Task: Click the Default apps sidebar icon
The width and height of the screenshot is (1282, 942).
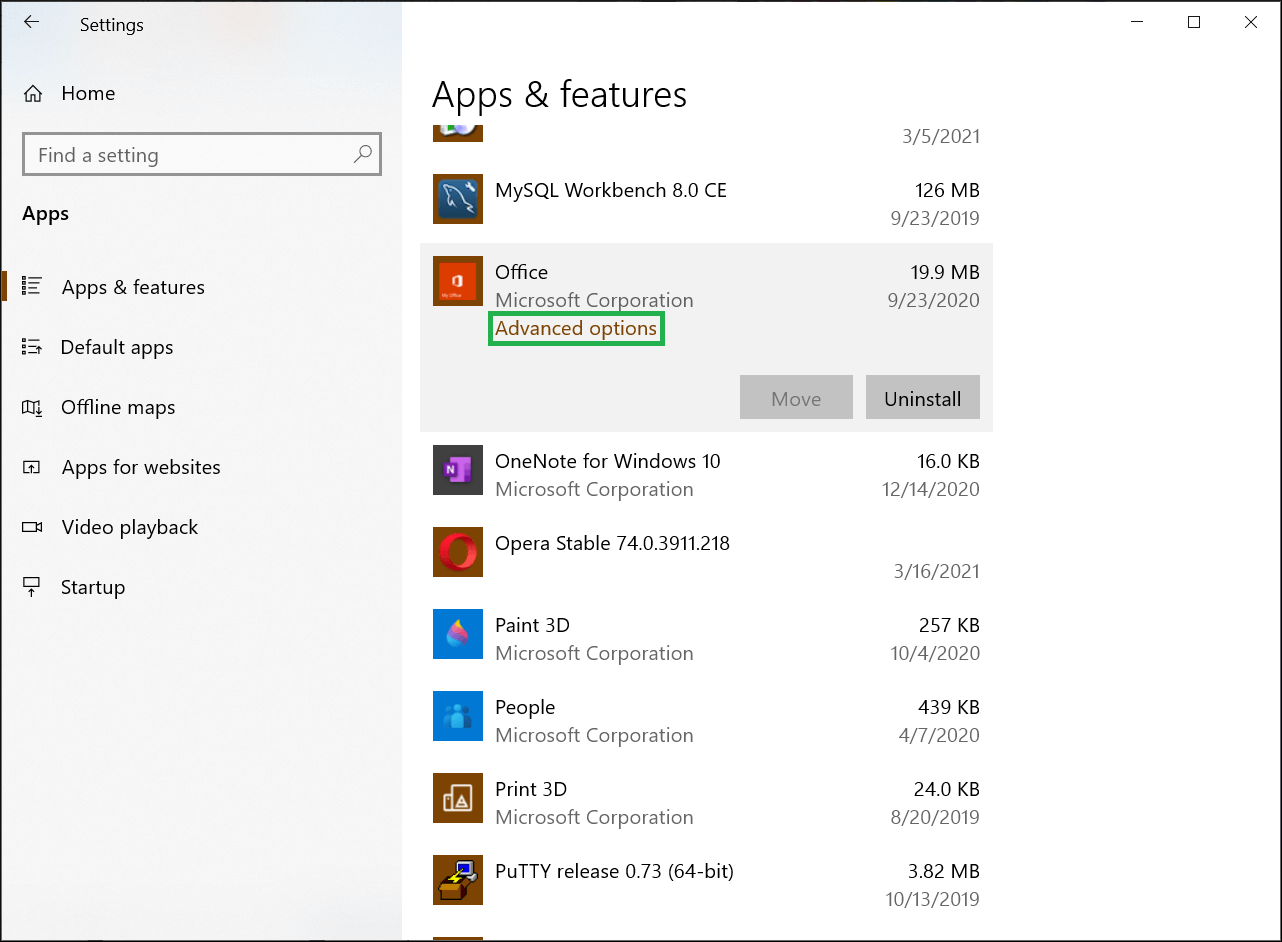Action: pos(31,347)
